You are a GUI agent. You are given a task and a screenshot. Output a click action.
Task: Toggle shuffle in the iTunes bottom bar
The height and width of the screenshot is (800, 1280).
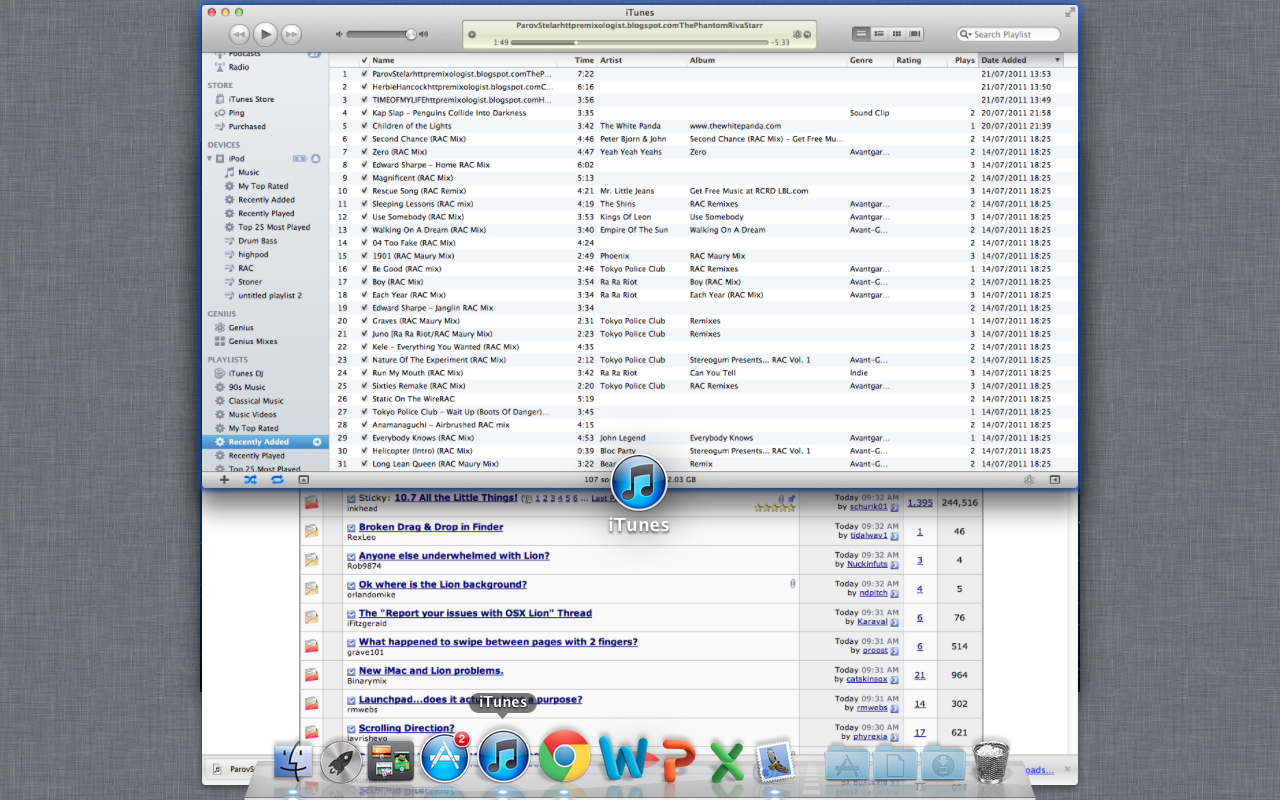250,479
